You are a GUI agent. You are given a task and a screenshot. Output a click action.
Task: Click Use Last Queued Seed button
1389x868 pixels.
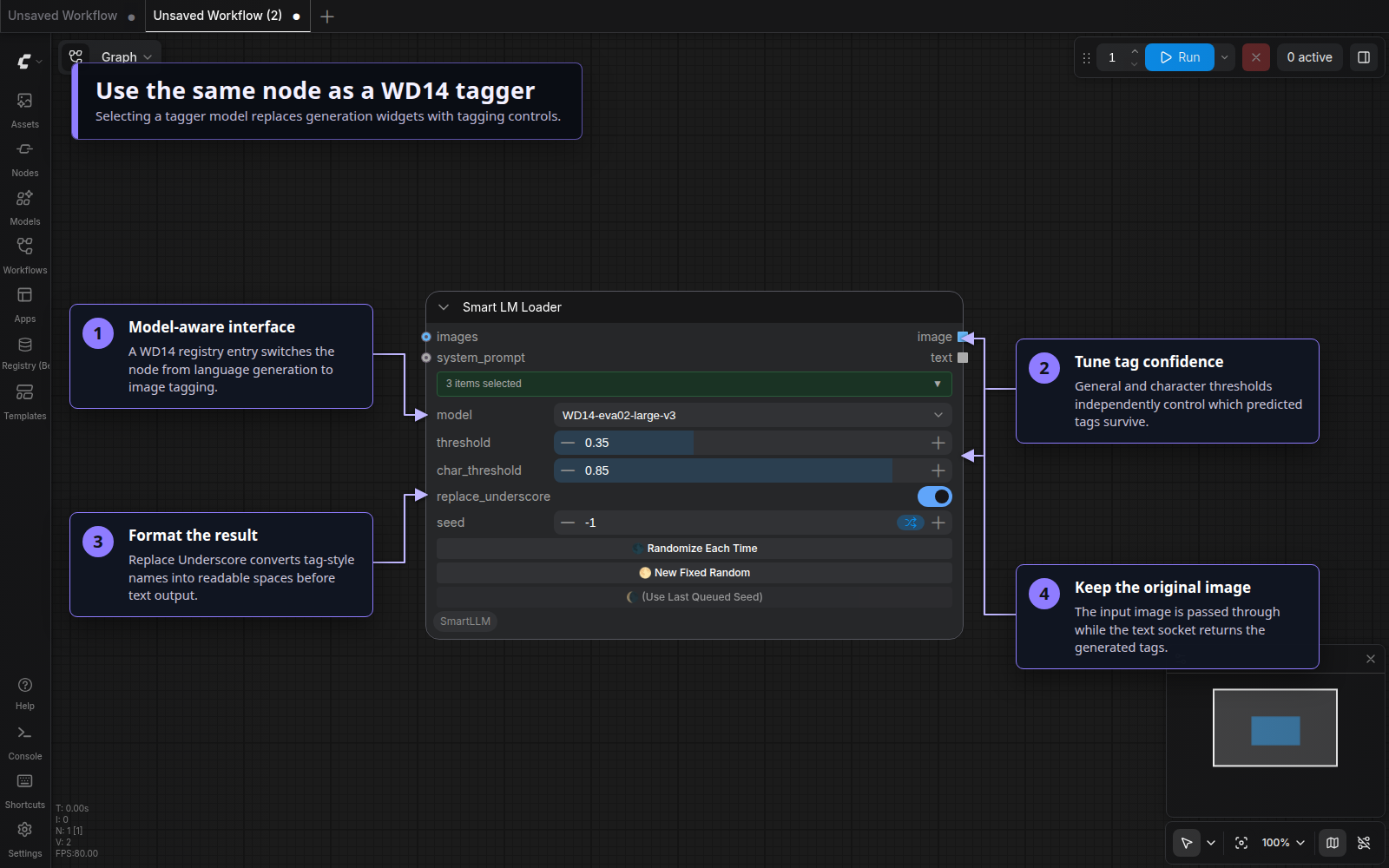[x=694, y=597]
